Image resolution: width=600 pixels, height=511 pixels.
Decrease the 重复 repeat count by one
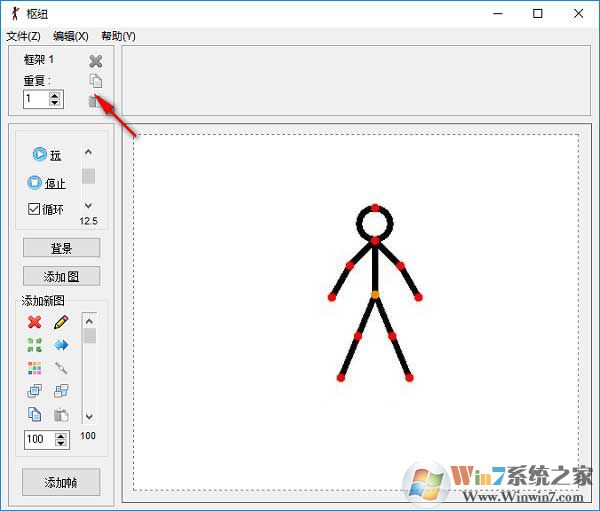pos(54,103)
